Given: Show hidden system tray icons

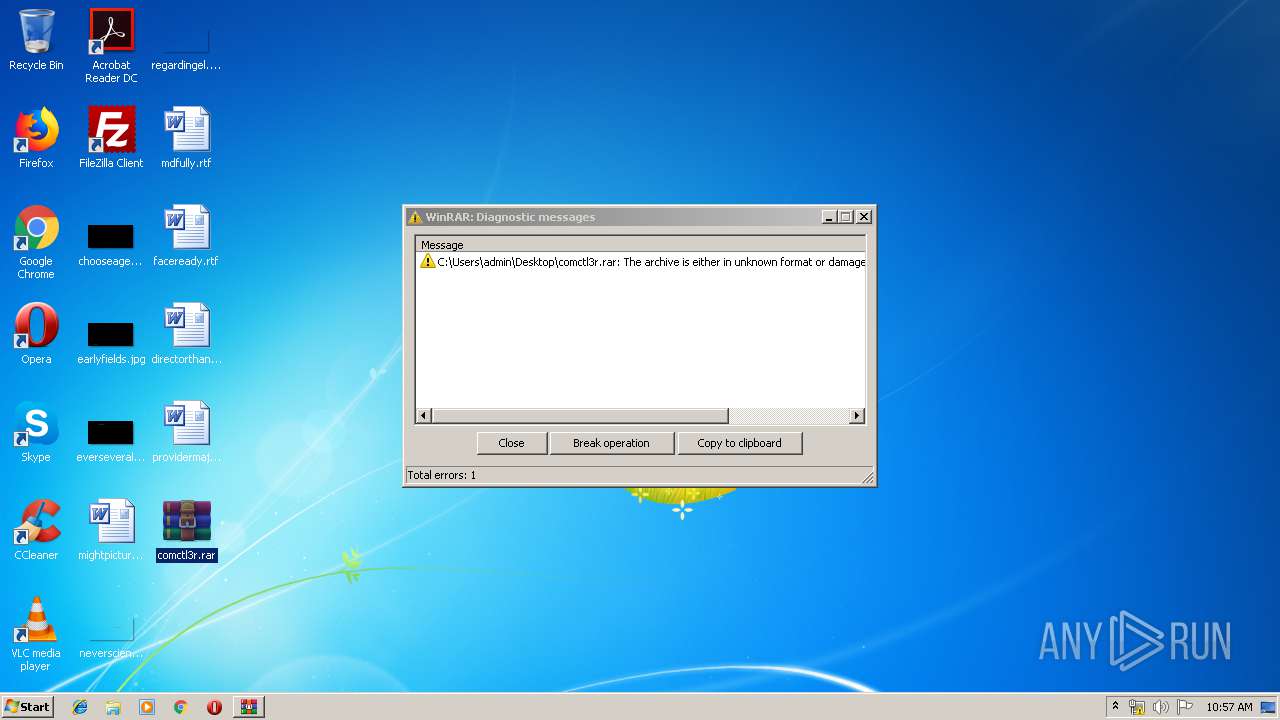Looking at the screenshot, I should [x=1115, y=707].
